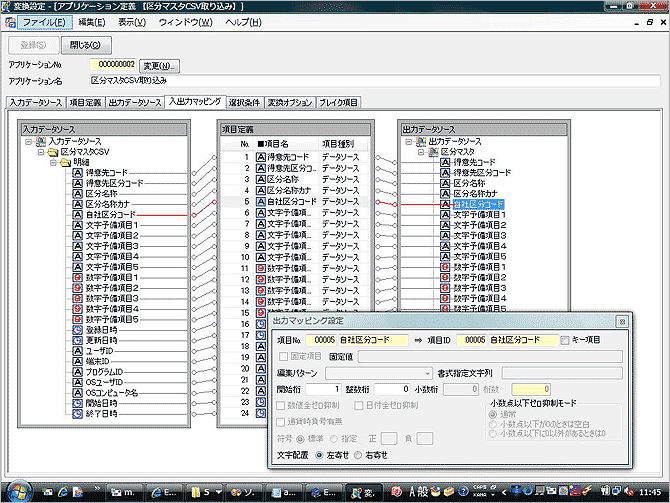Image resolution: width=670 pixels, height=503 pixels.
Task: Collapse the 入力データソース root tree node
Action: [x=28, y=141]
